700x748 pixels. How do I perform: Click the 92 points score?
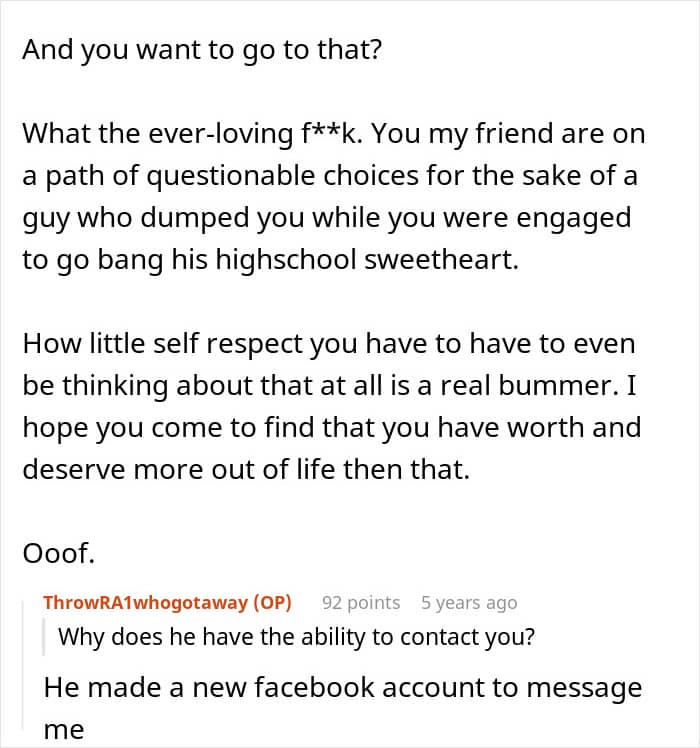pos(361,603)
